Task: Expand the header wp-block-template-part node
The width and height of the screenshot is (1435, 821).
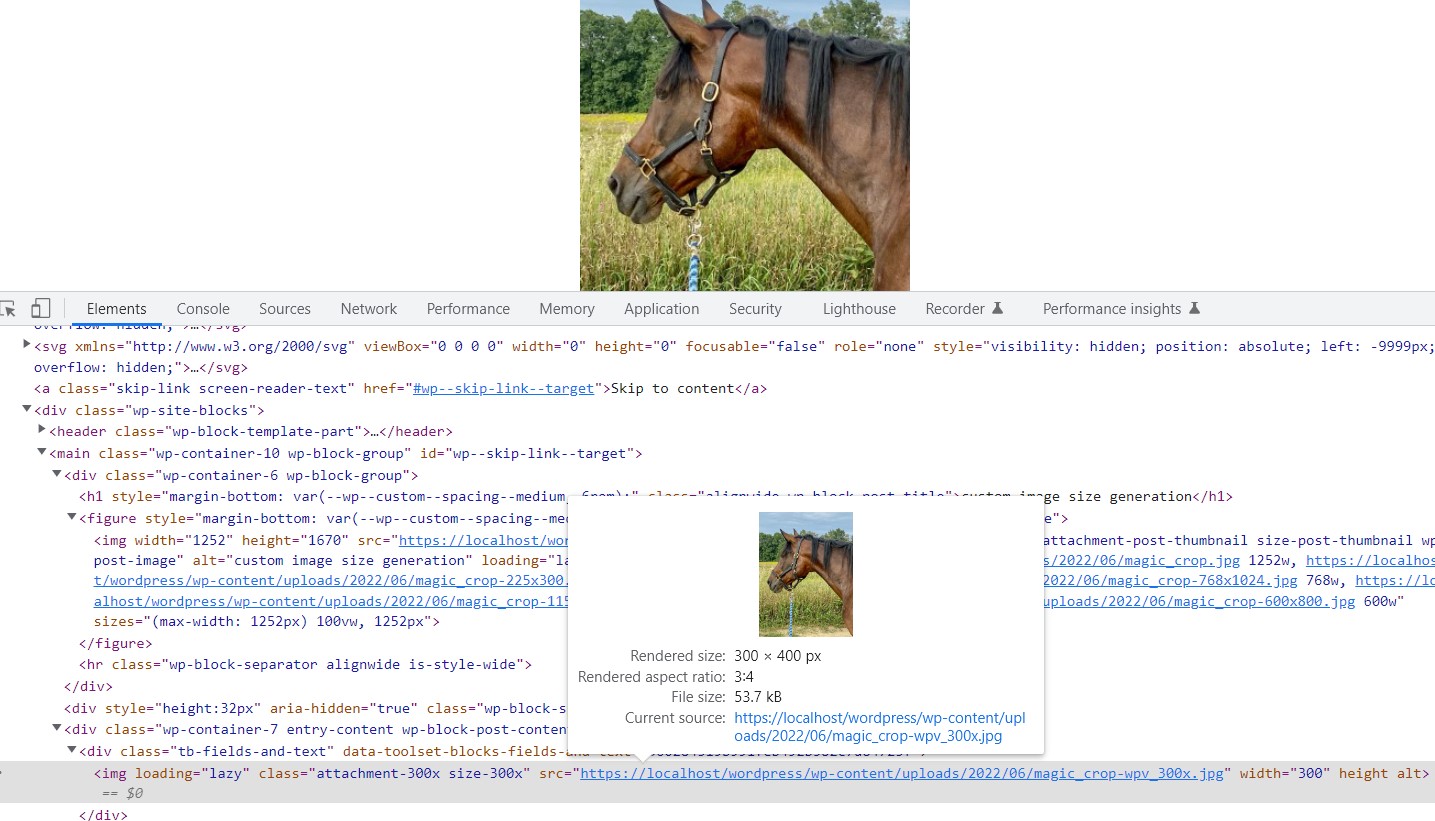Action: point(42,431)
